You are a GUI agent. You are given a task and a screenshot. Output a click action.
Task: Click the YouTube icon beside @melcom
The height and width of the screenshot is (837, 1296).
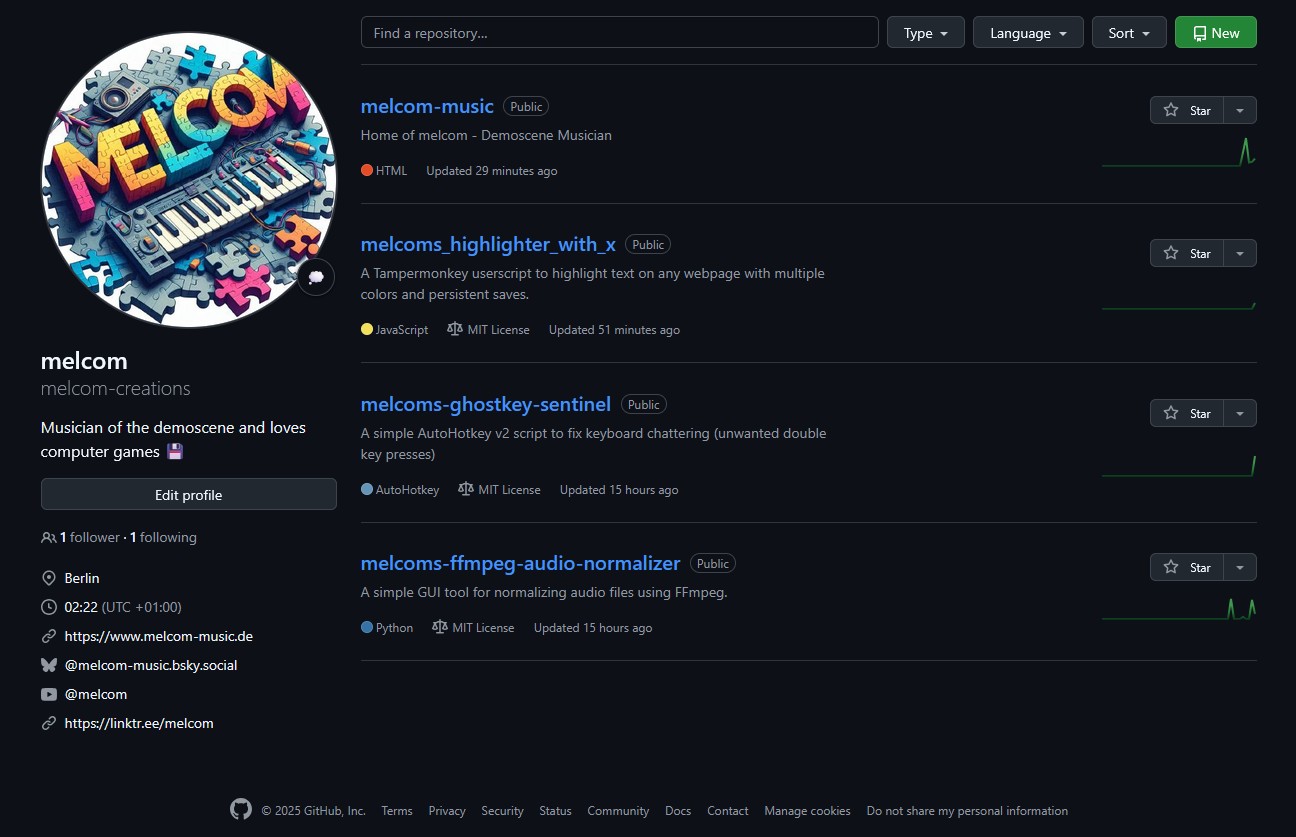pos(49,694)
